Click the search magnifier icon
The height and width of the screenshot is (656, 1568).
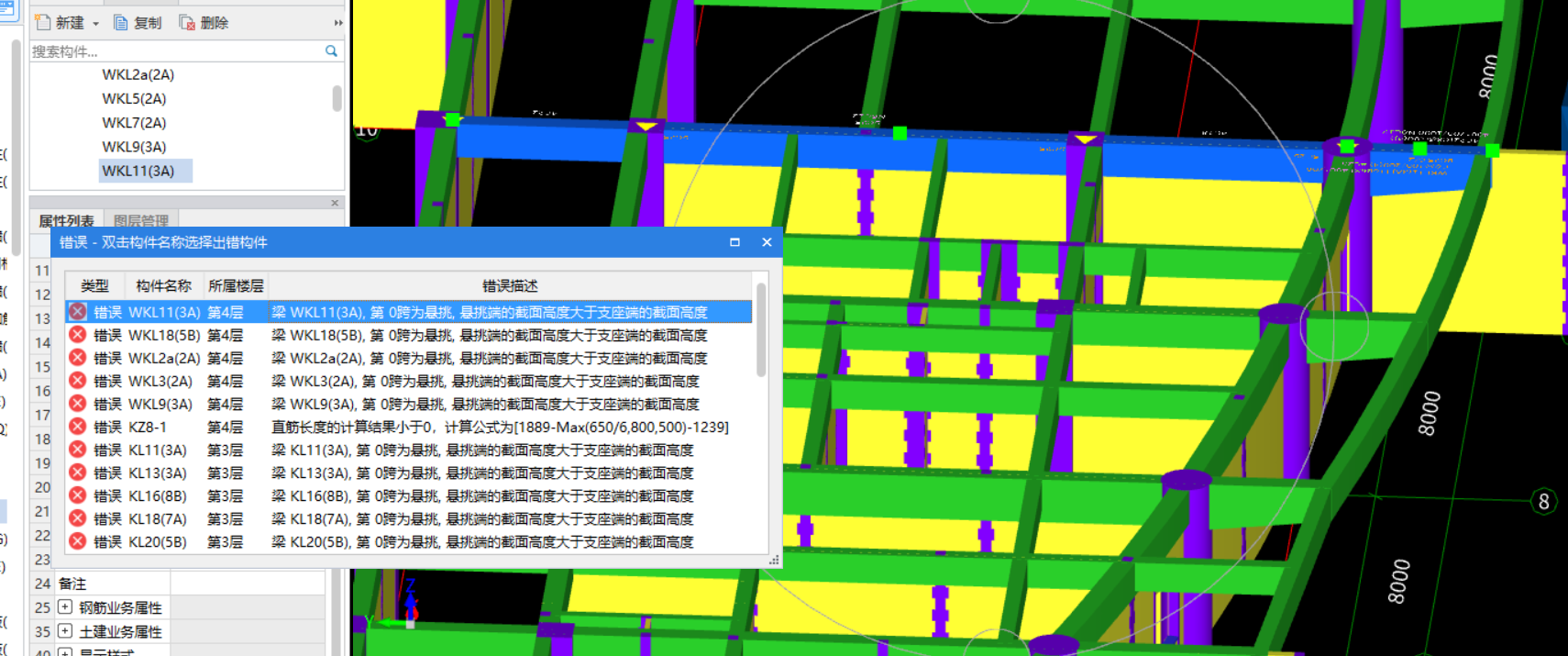[x=332, y=51]
